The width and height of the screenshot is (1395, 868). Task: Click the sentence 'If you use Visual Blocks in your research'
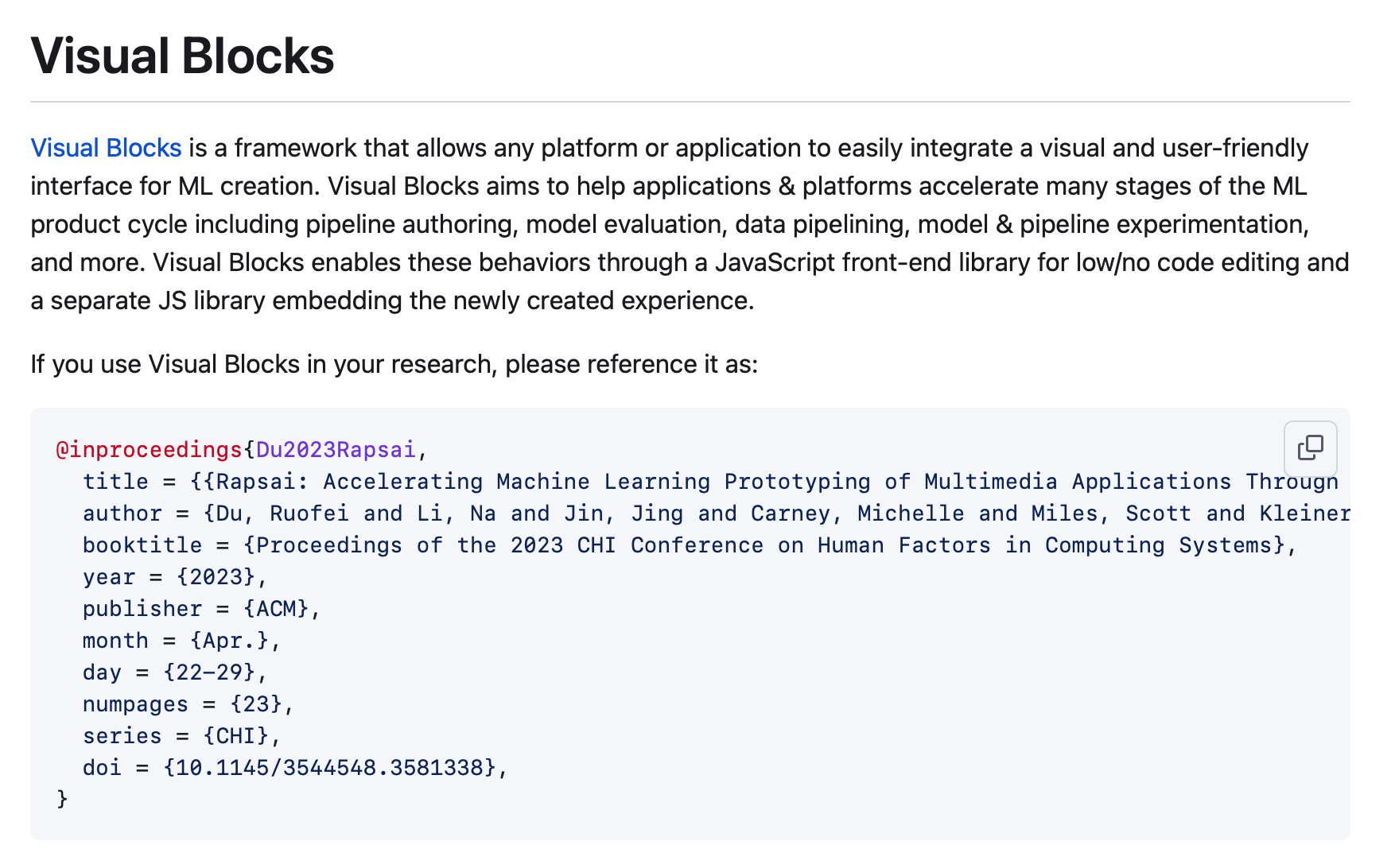click(x=394, y=364)
